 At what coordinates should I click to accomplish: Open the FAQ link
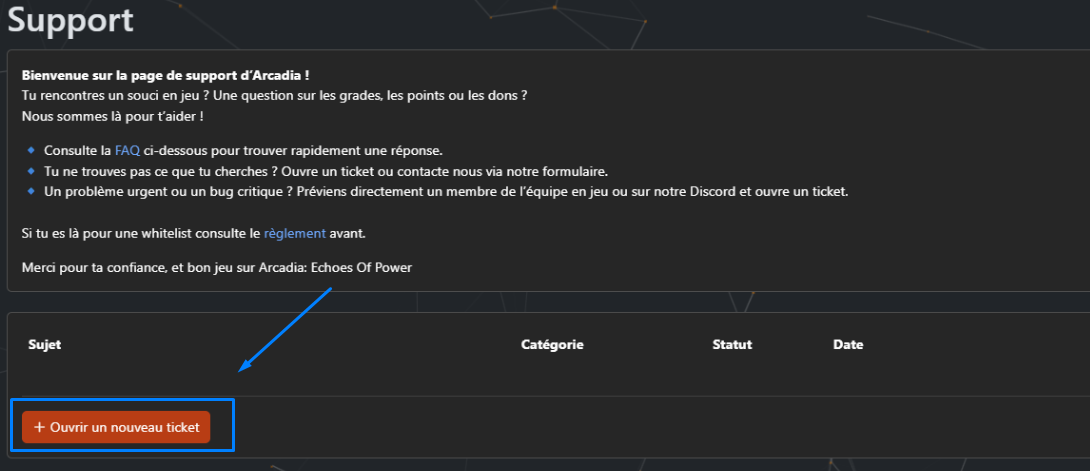pos(127,150)
